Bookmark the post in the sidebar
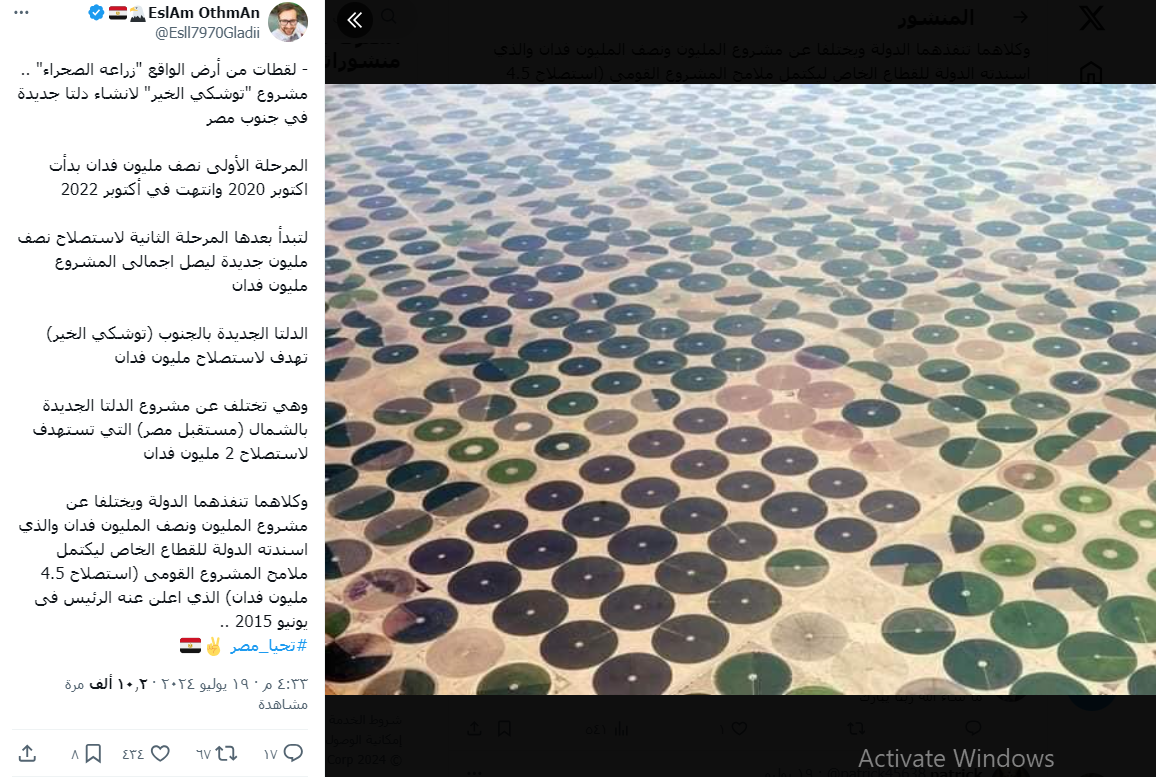 (x=93, y=753)
